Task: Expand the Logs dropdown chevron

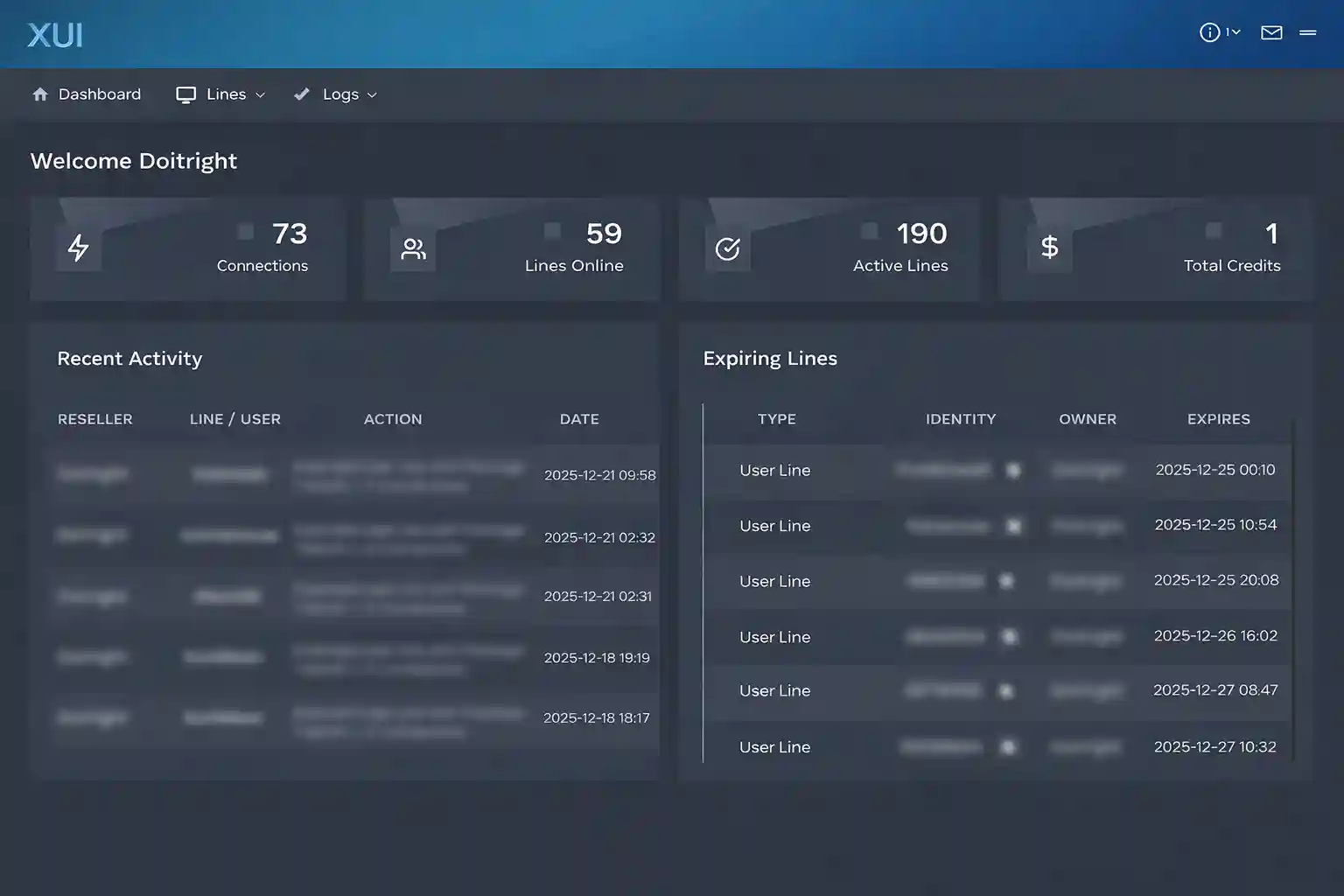Action: tap(372, 95)
